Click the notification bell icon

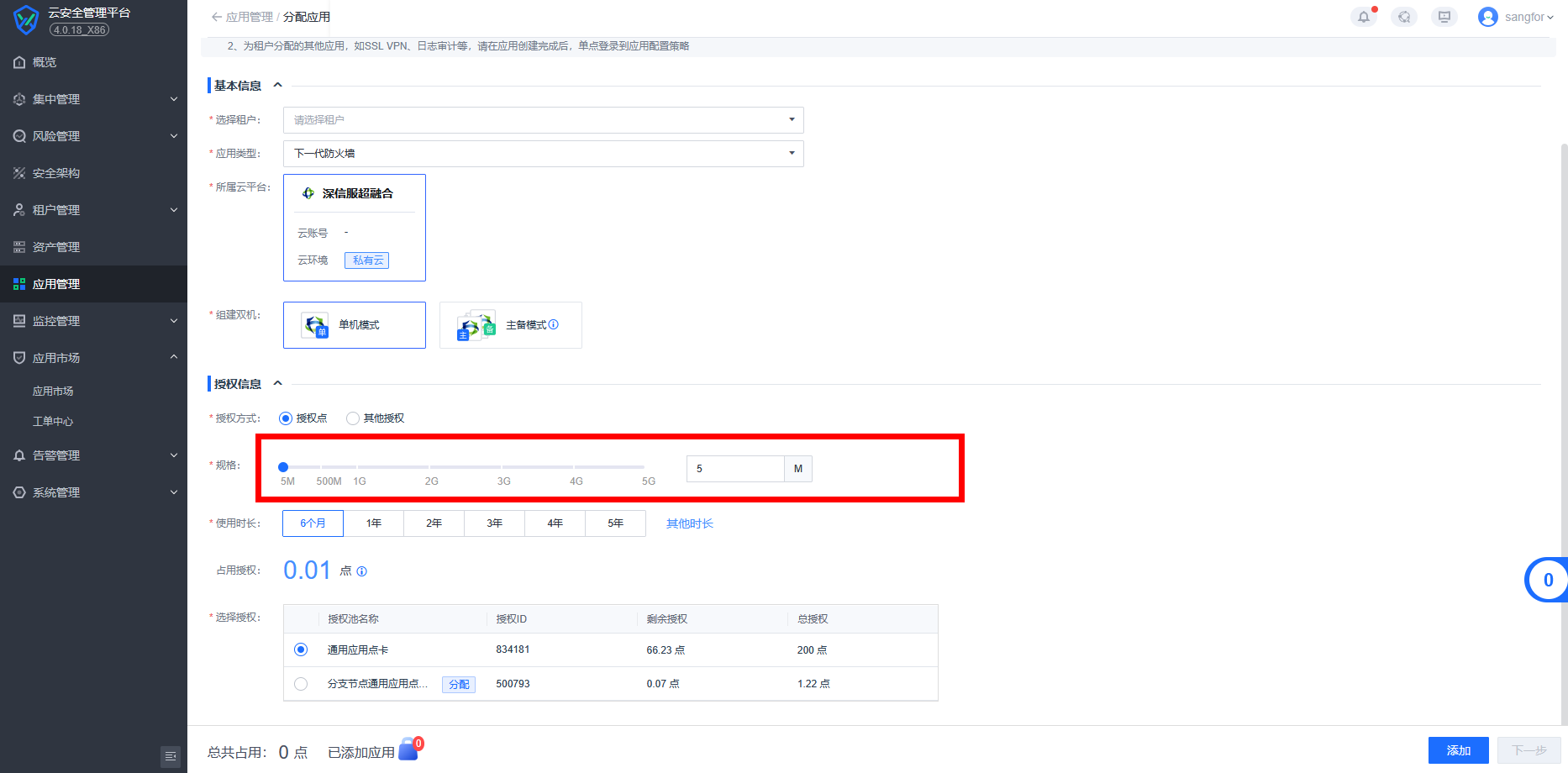(x=1363, y=17)
